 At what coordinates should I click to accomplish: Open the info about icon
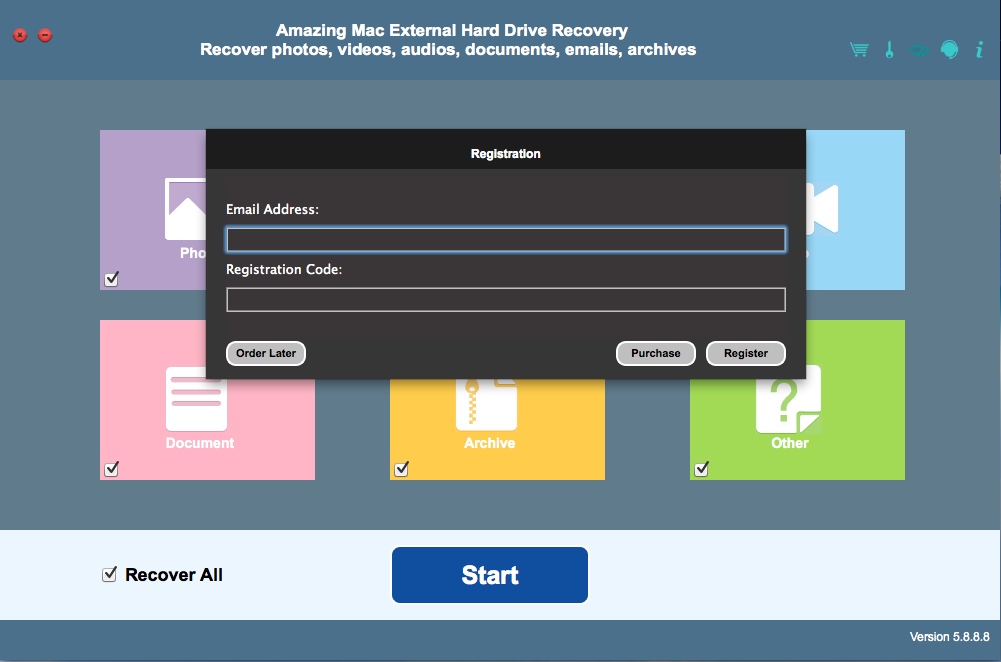click(x=979, y=50)
